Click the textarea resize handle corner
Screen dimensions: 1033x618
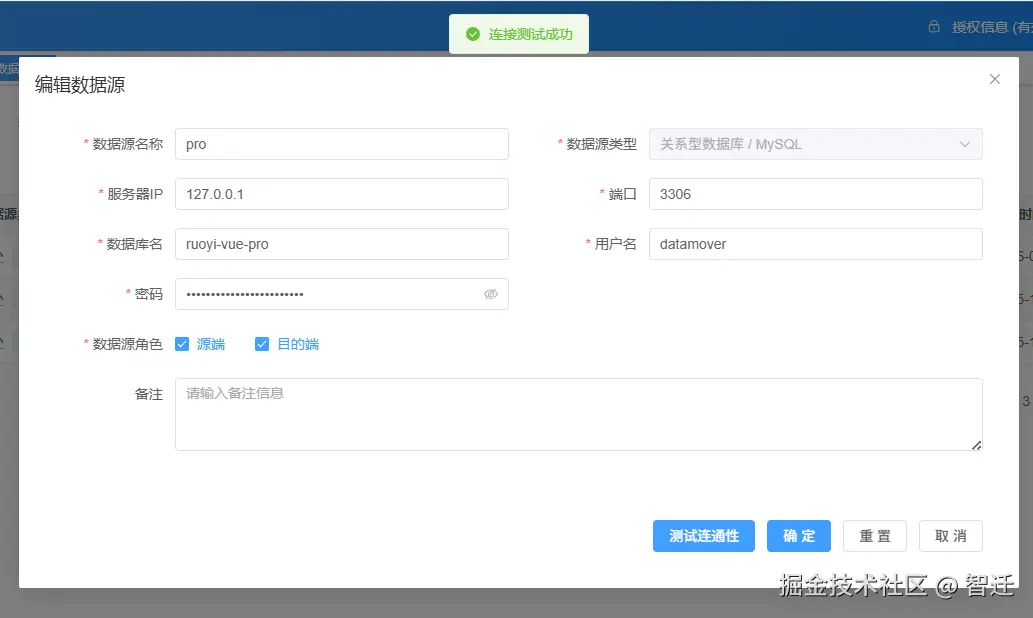[x=976, y=445]
